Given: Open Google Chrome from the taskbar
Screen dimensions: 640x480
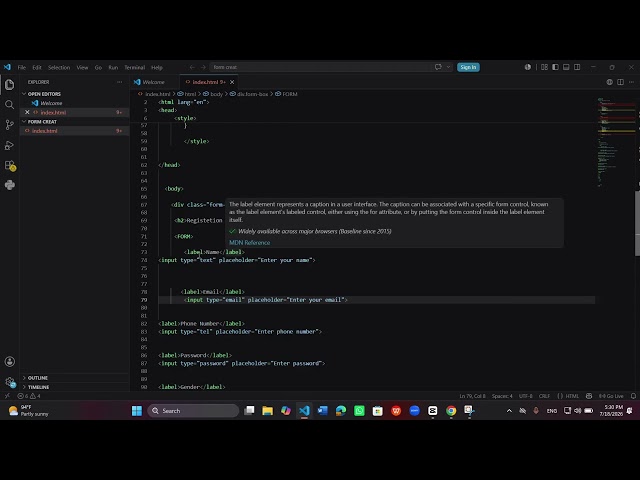Looking at the screenshot, I should pos(451,411).
